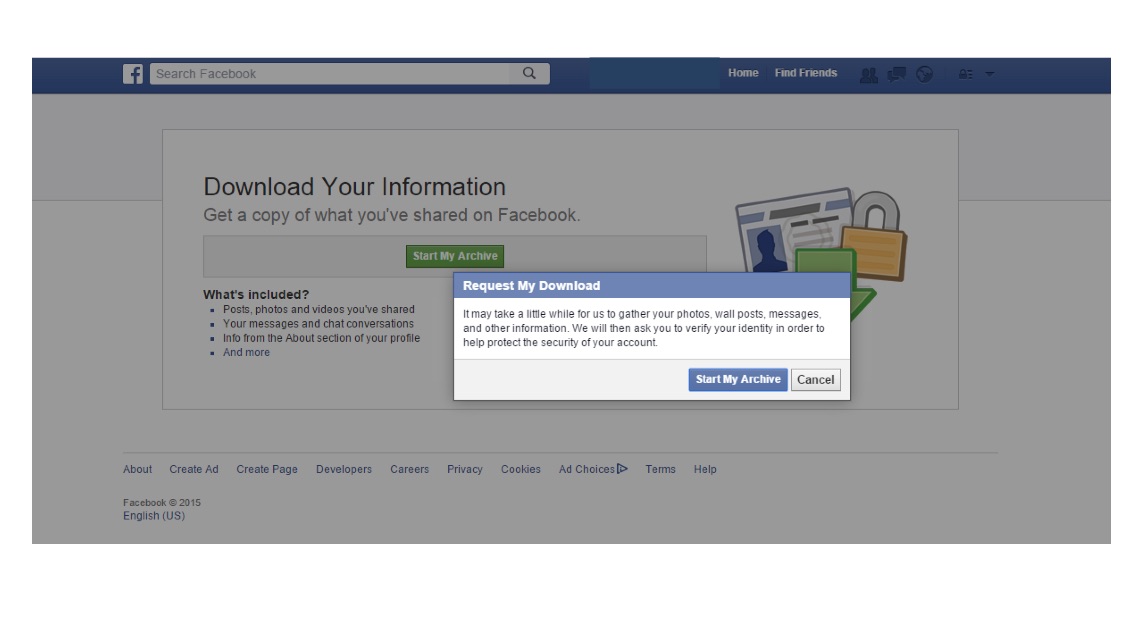Screen dimensions: 1136x640
Task: Open the And more link
Action: click(246, 352)
